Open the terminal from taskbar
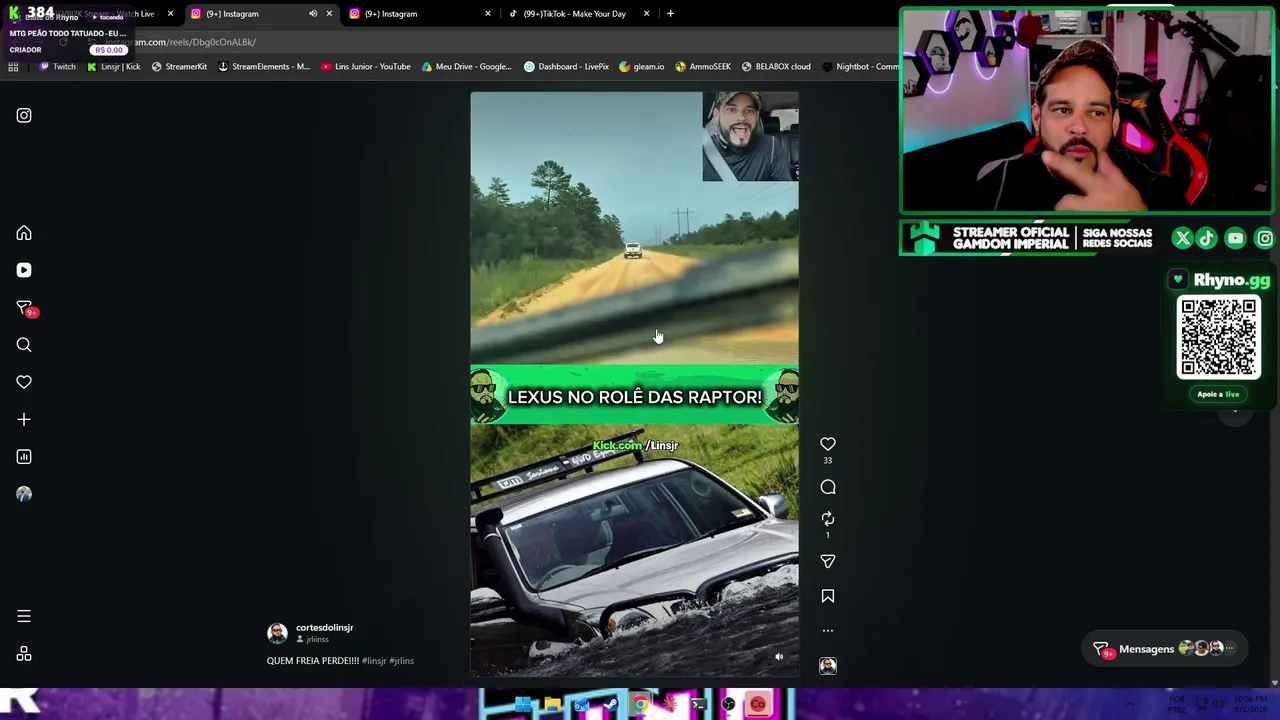 [699, 706]
